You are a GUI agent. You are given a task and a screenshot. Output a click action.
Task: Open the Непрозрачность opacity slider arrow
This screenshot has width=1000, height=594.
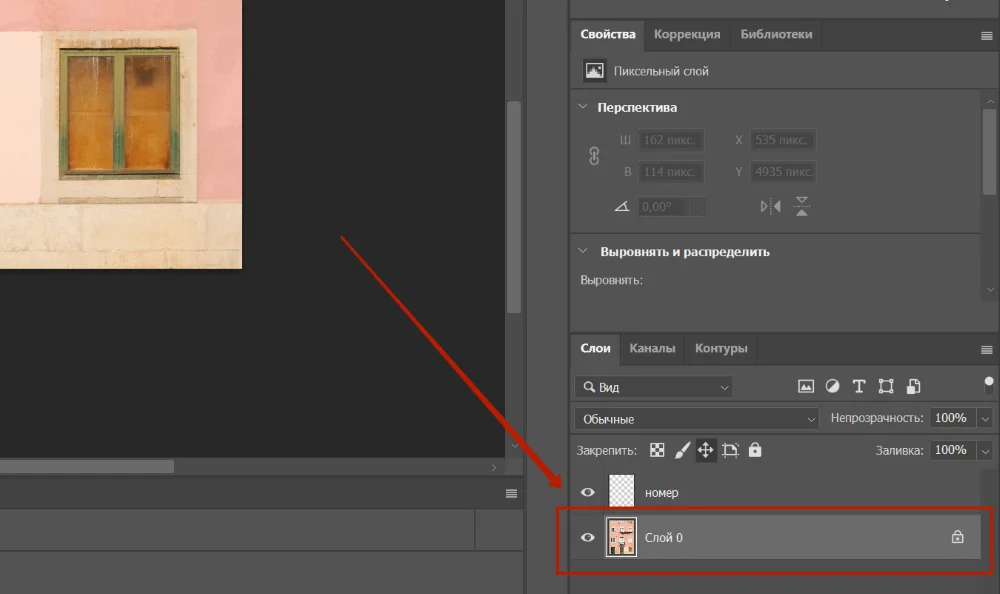click(x=986, y=418)
